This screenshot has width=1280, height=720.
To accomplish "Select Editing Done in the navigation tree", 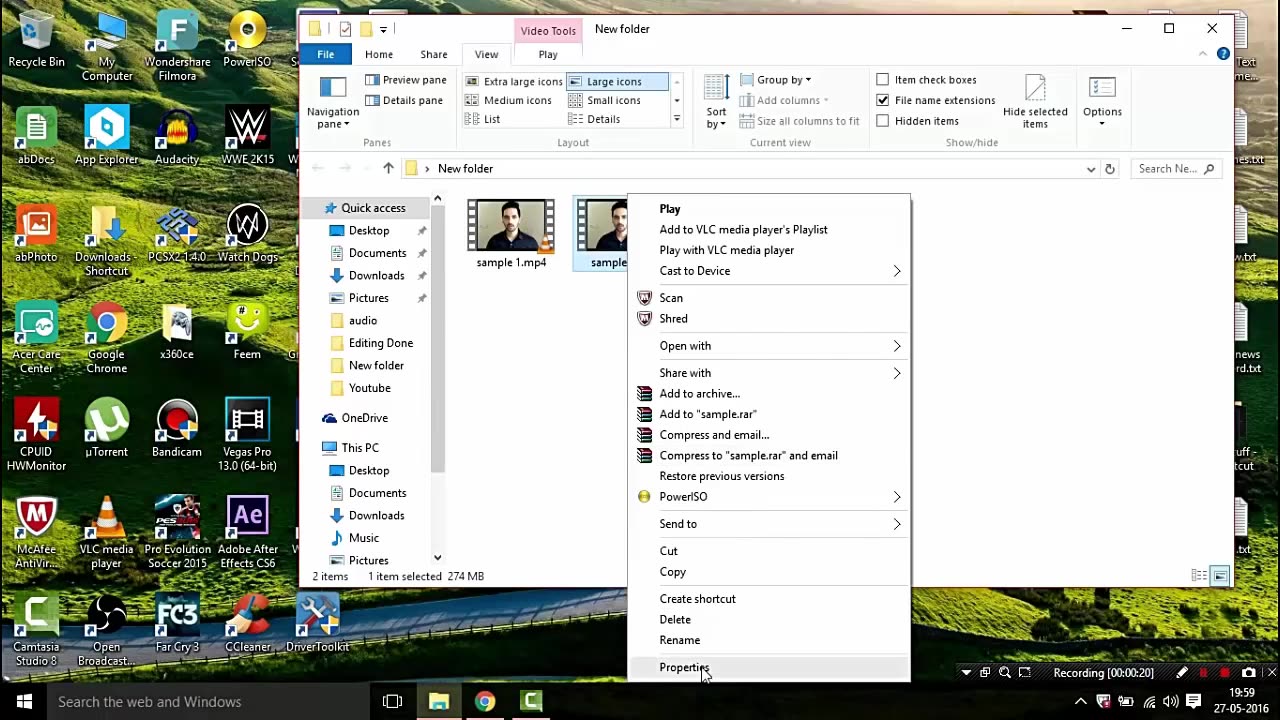I will (381, 343).
